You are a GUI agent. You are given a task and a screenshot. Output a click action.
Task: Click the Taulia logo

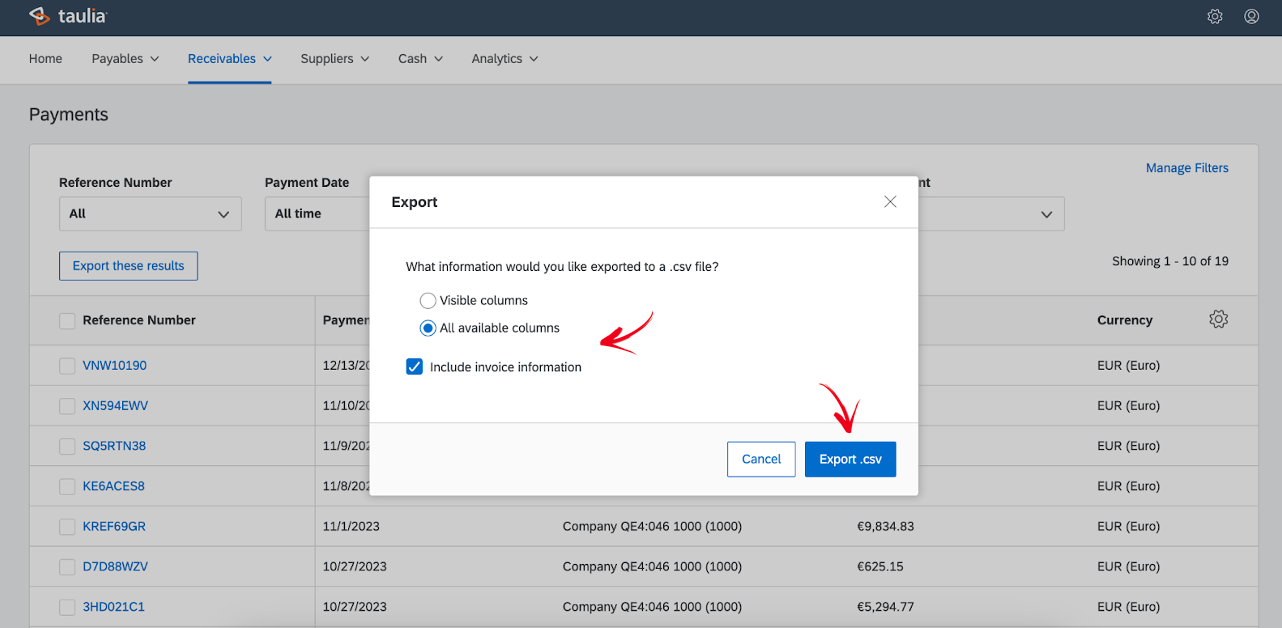tap(68, 16)
